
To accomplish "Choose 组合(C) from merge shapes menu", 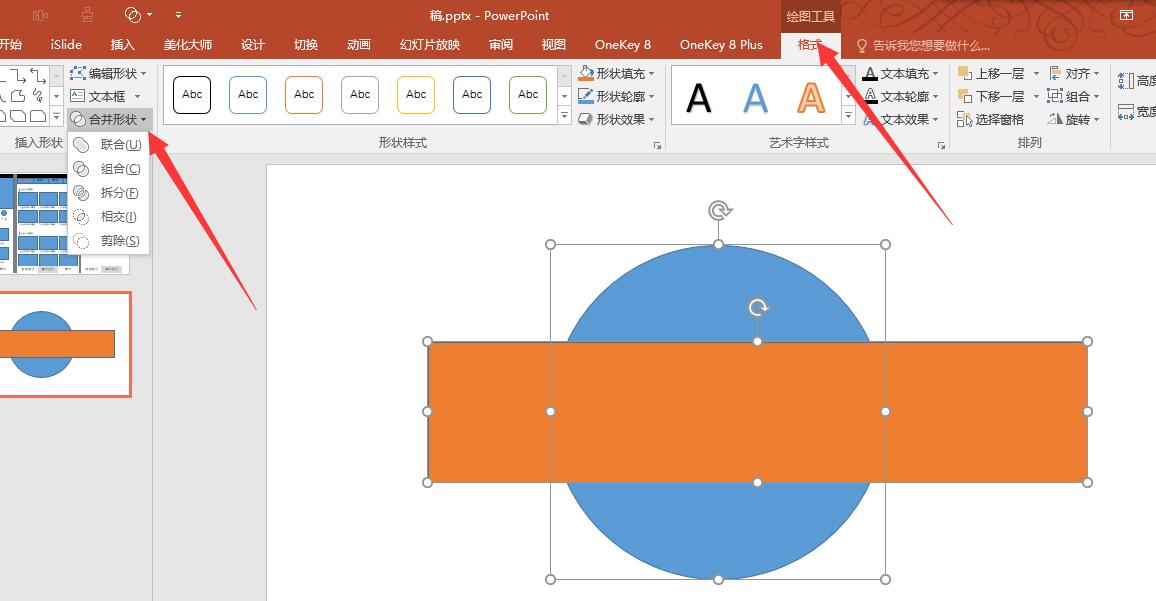I will pos(108,169).
